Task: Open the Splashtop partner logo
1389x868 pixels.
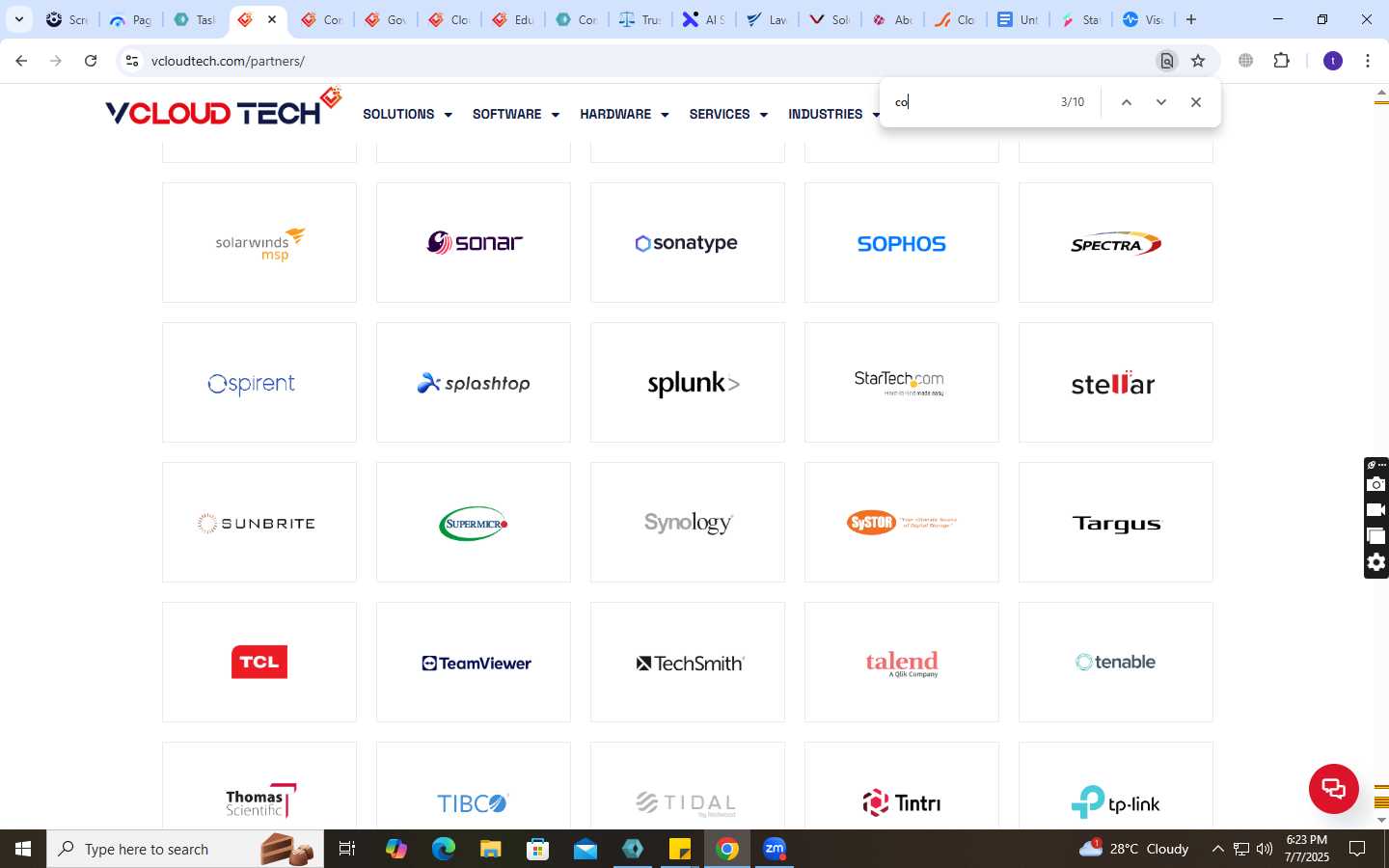Action: [x=474, y=383]
